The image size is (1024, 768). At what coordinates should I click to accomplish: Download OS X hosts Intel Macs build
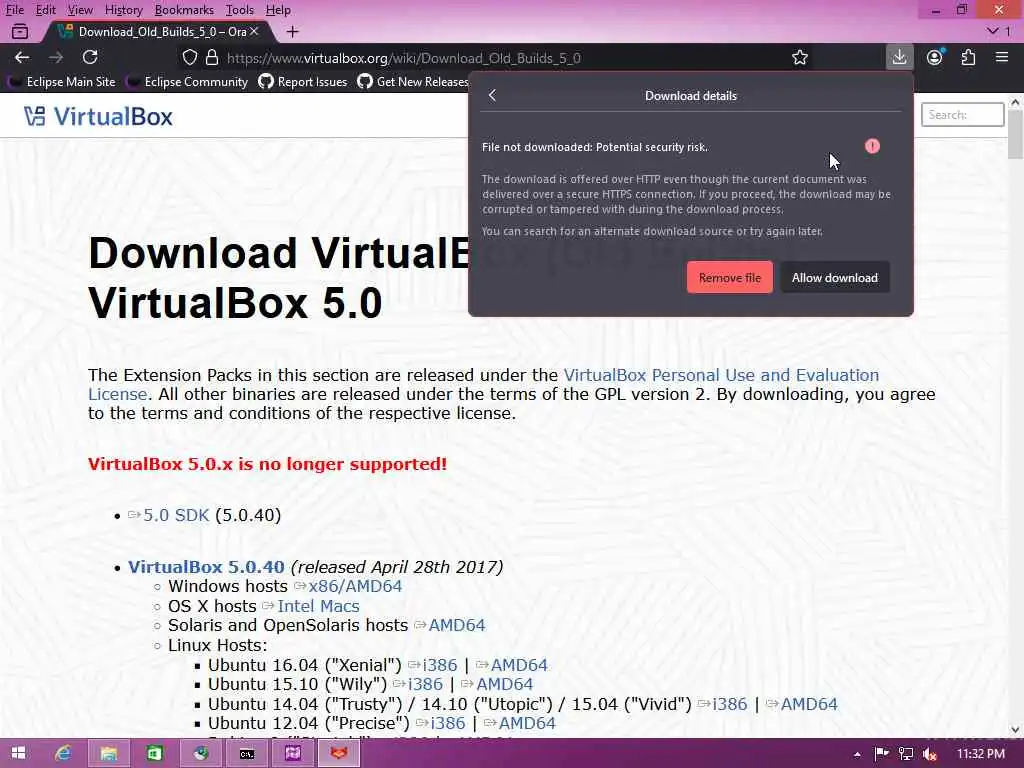pos(318,606)
